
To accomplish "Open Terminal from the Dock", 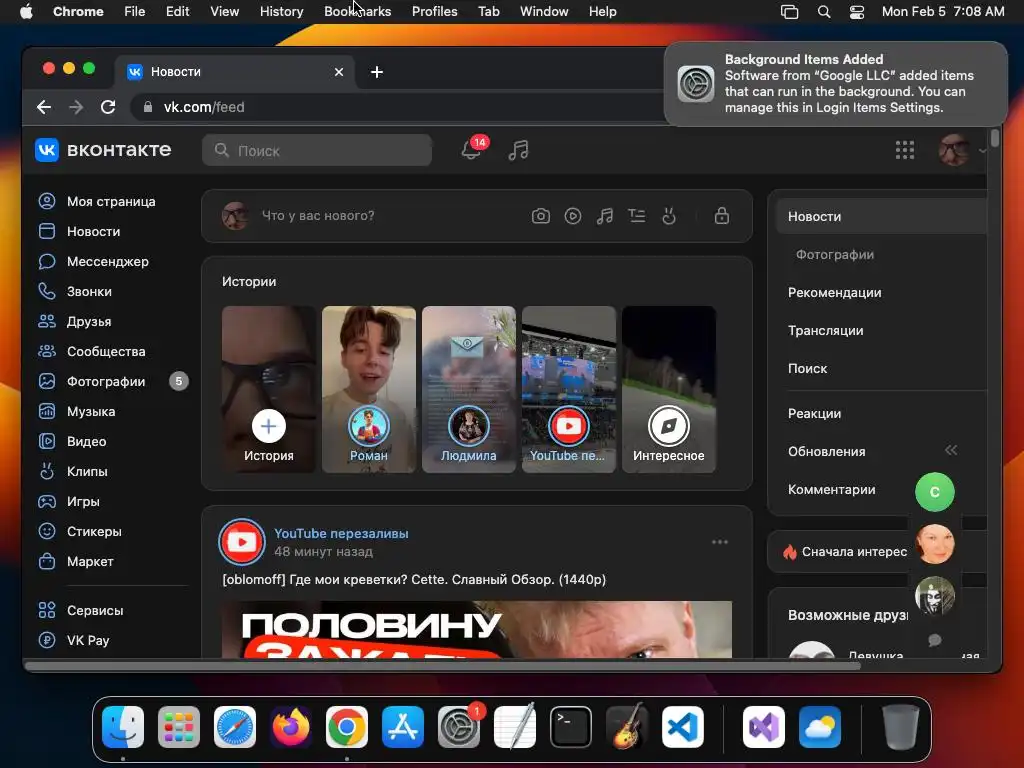I will tap(571, 727).
